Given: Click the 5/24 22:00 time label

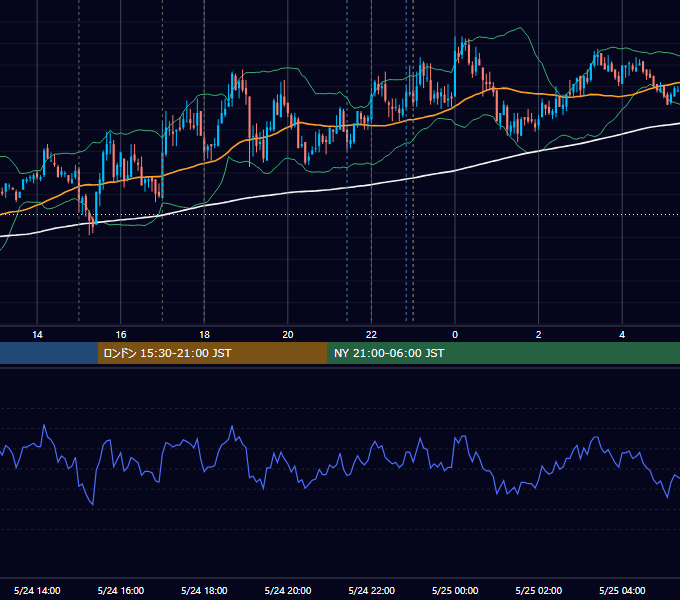Looking at the screenshot, I should click(x=372, y=590).
